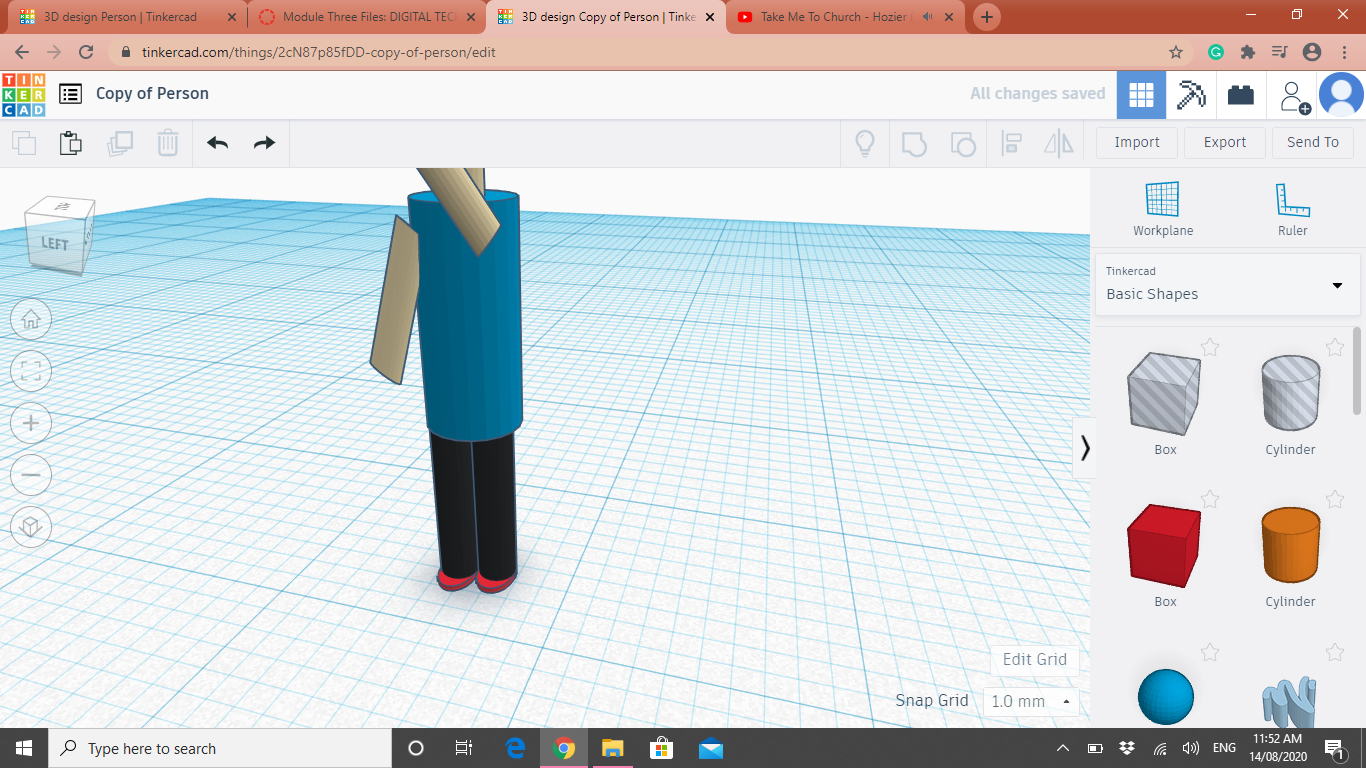Open the Mail app in taskbar
Viewport: 1366px width, 768px height.
pos(711,748)
